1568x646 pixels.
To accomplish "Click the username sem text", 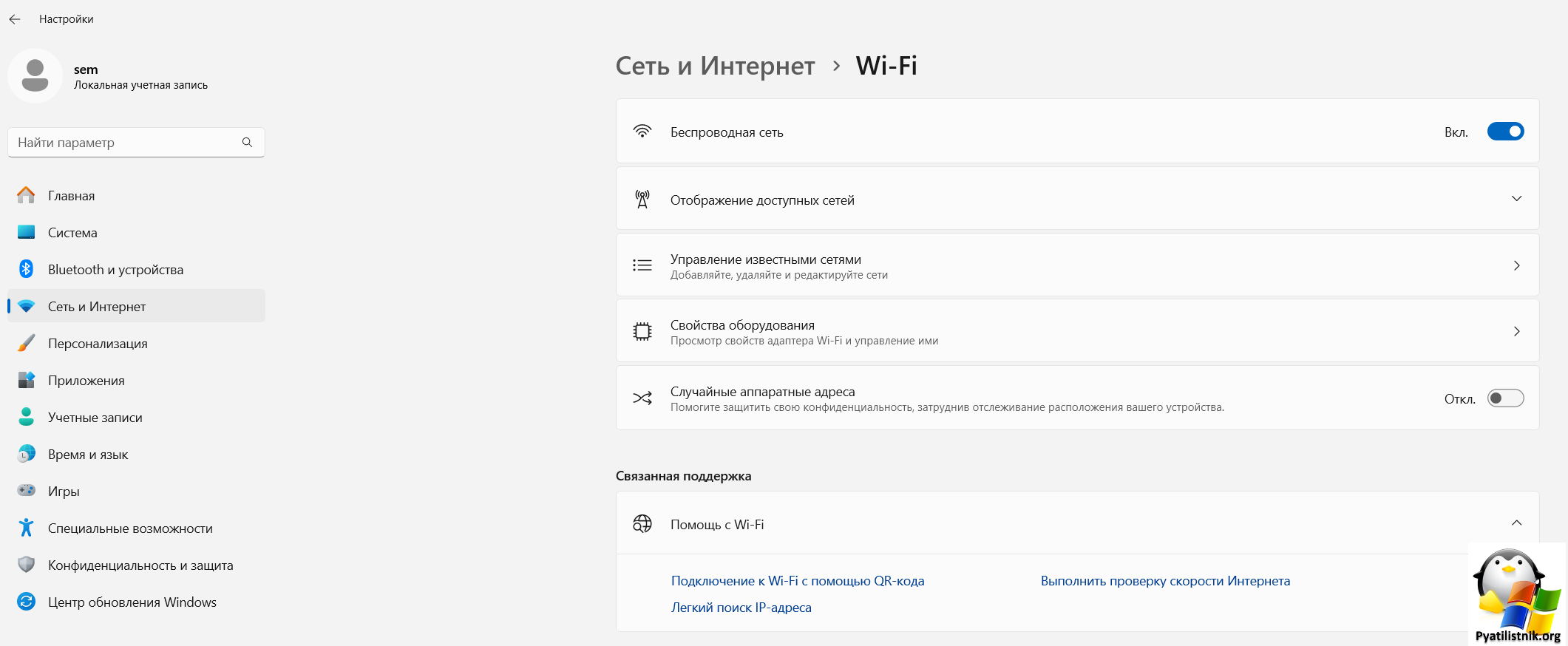I will click(86, 69).
